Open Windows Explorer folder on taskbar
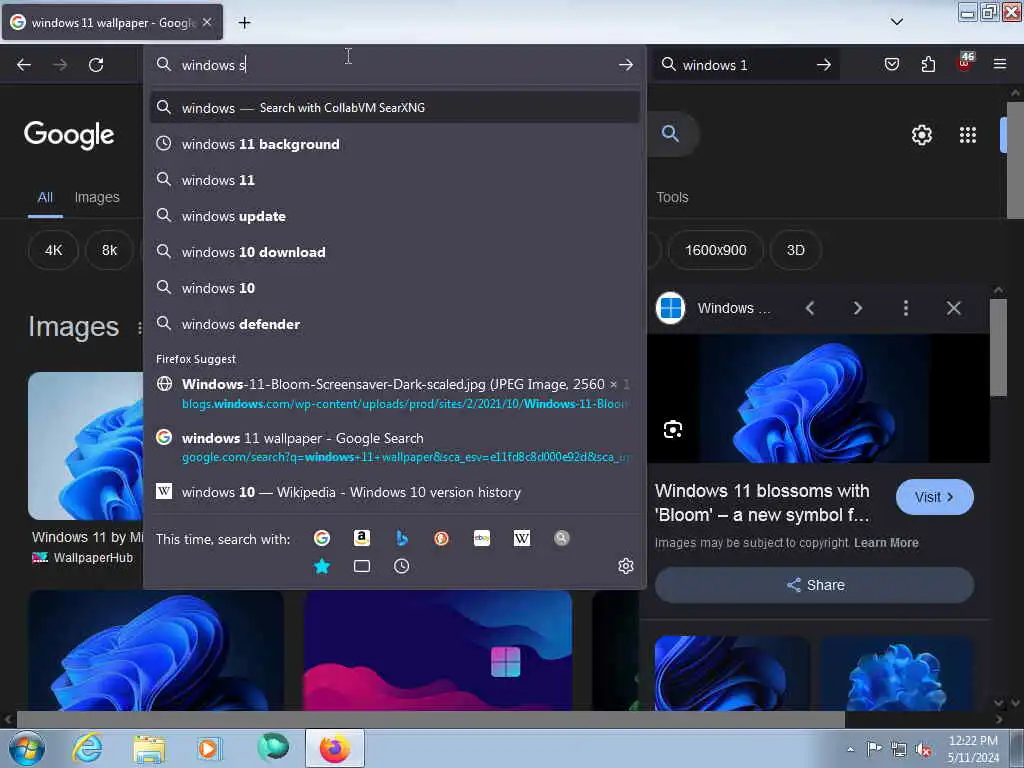Viewport: 1024px width, 768px height. pyautogui.click(x=149, y=748)
